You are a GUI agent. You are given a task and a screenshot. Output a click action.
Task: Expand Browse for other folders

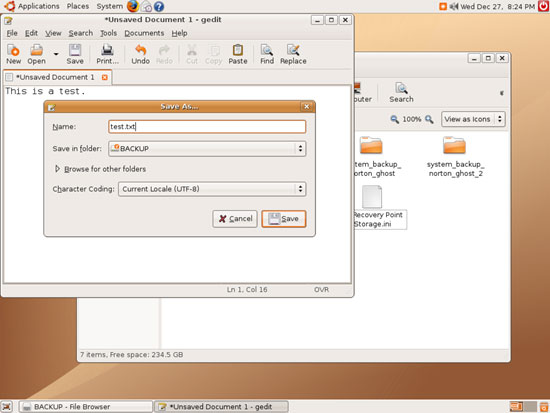[100, 169]
